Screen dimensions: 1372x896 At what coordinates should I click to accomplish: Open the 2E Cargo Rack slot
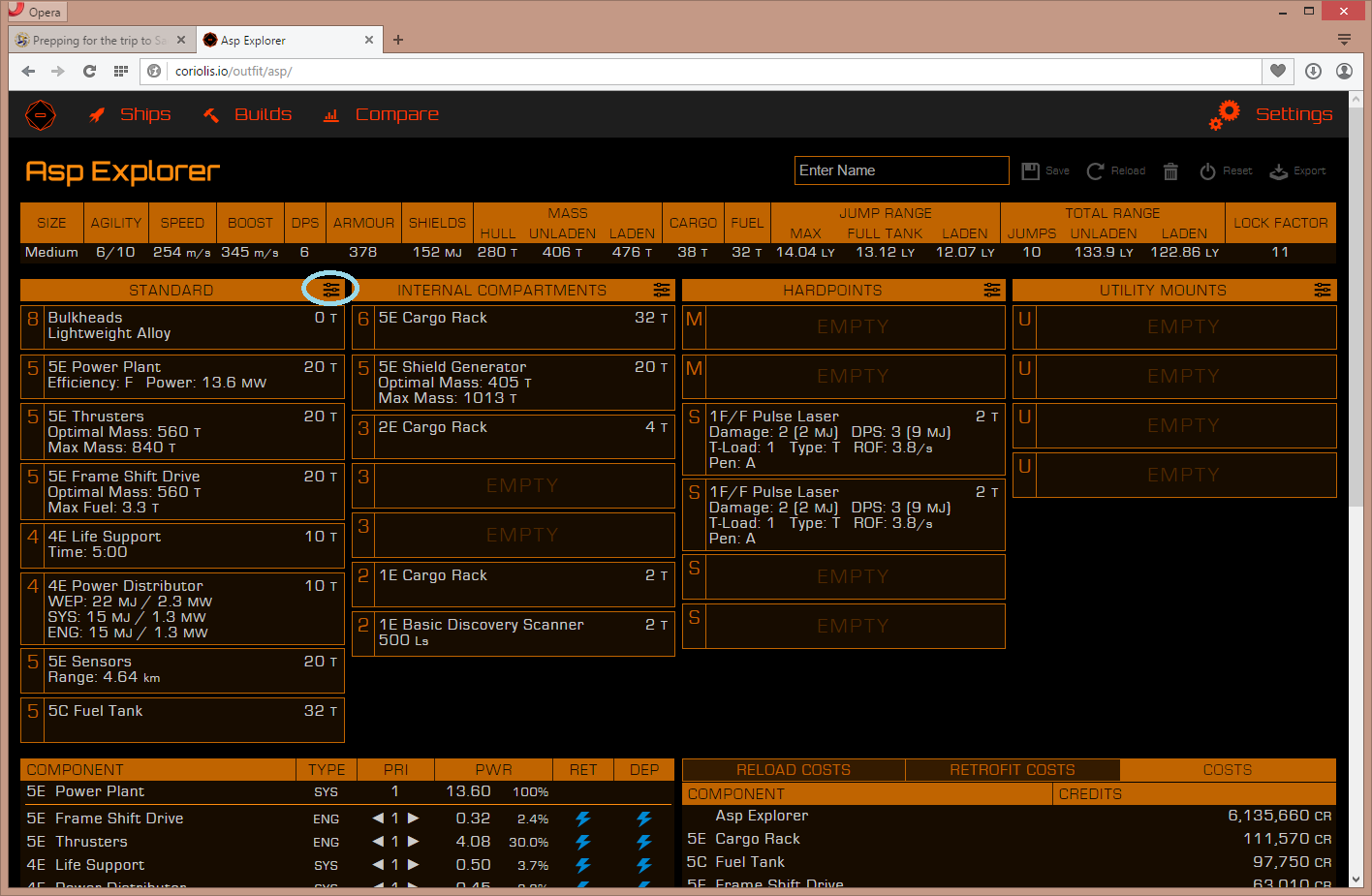[x=514, y=437]
